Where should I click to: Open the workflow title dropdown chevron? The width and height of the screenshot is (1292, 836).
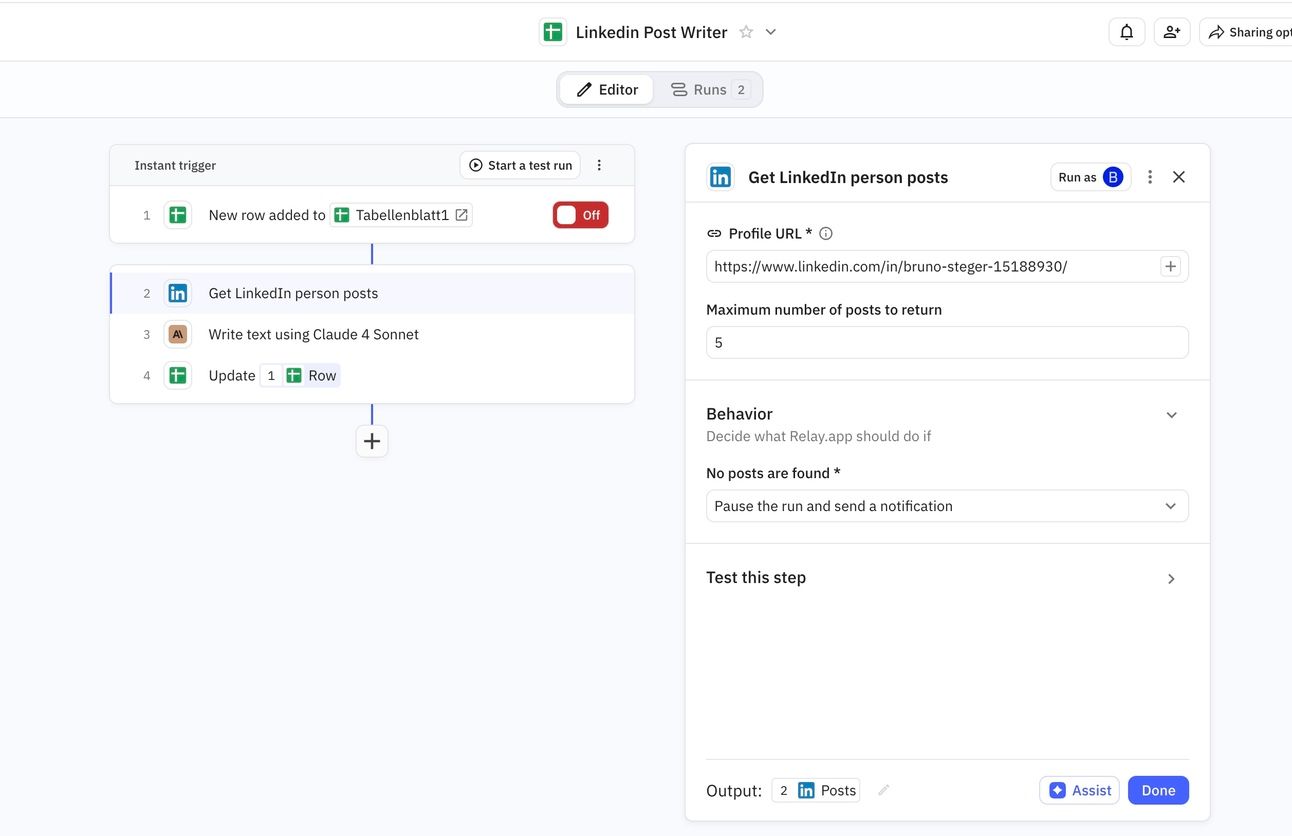tap(771, 32)
